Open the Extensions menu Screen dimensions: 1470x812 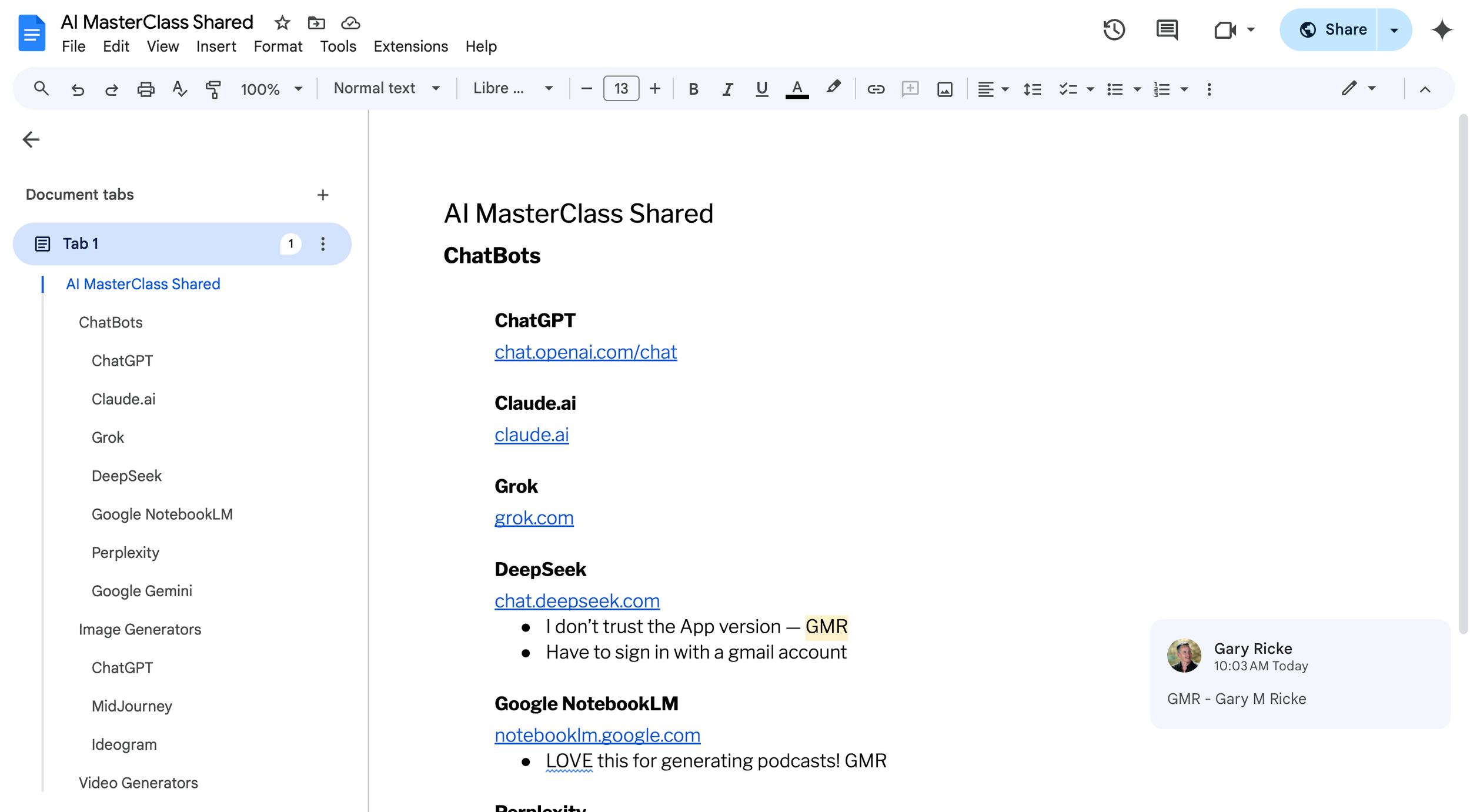coord(410,46)
